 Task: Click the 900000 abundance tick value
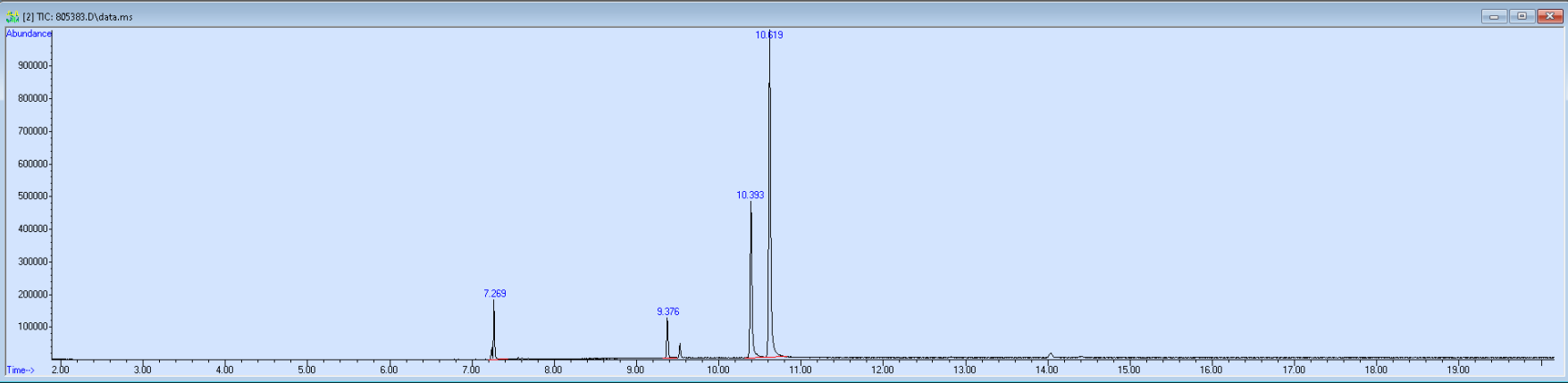[32, 66]
